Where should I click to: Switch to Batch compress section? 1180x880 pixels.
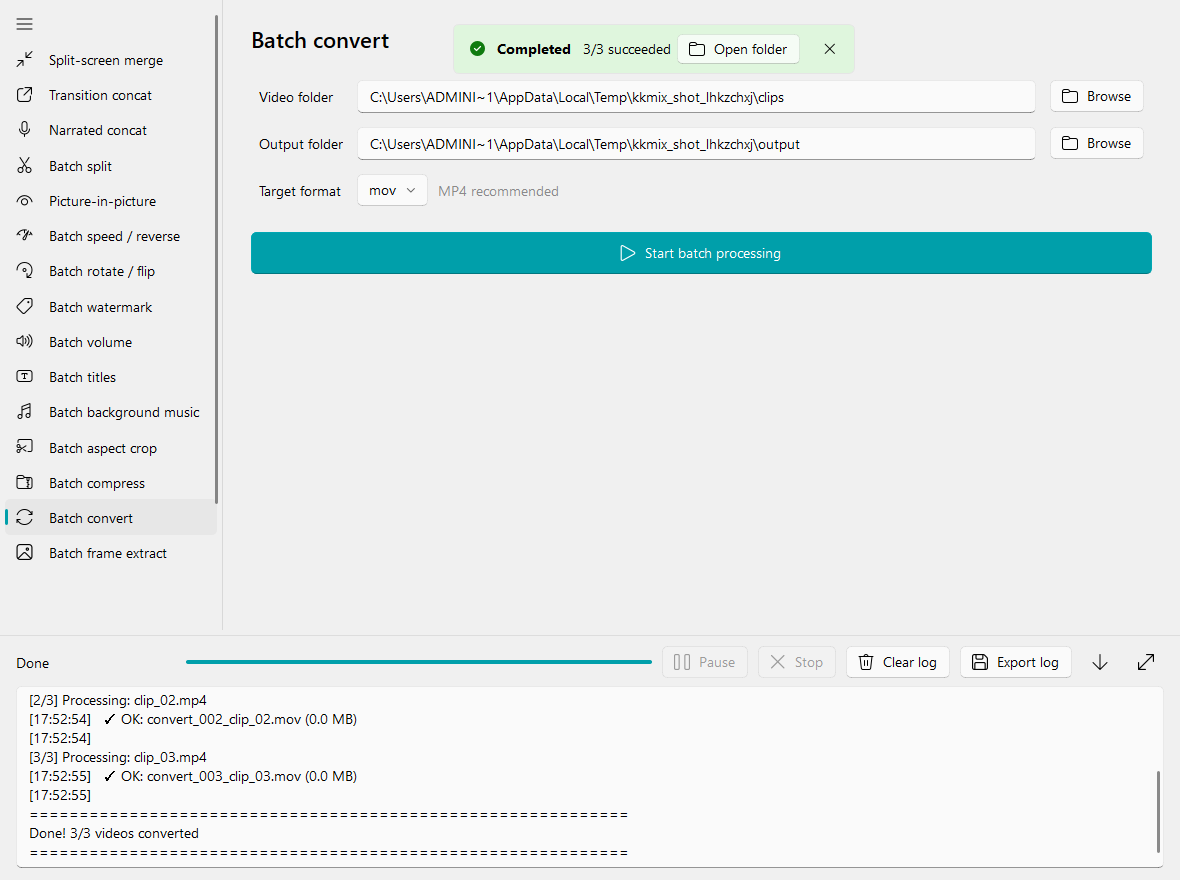pos(111,483)
